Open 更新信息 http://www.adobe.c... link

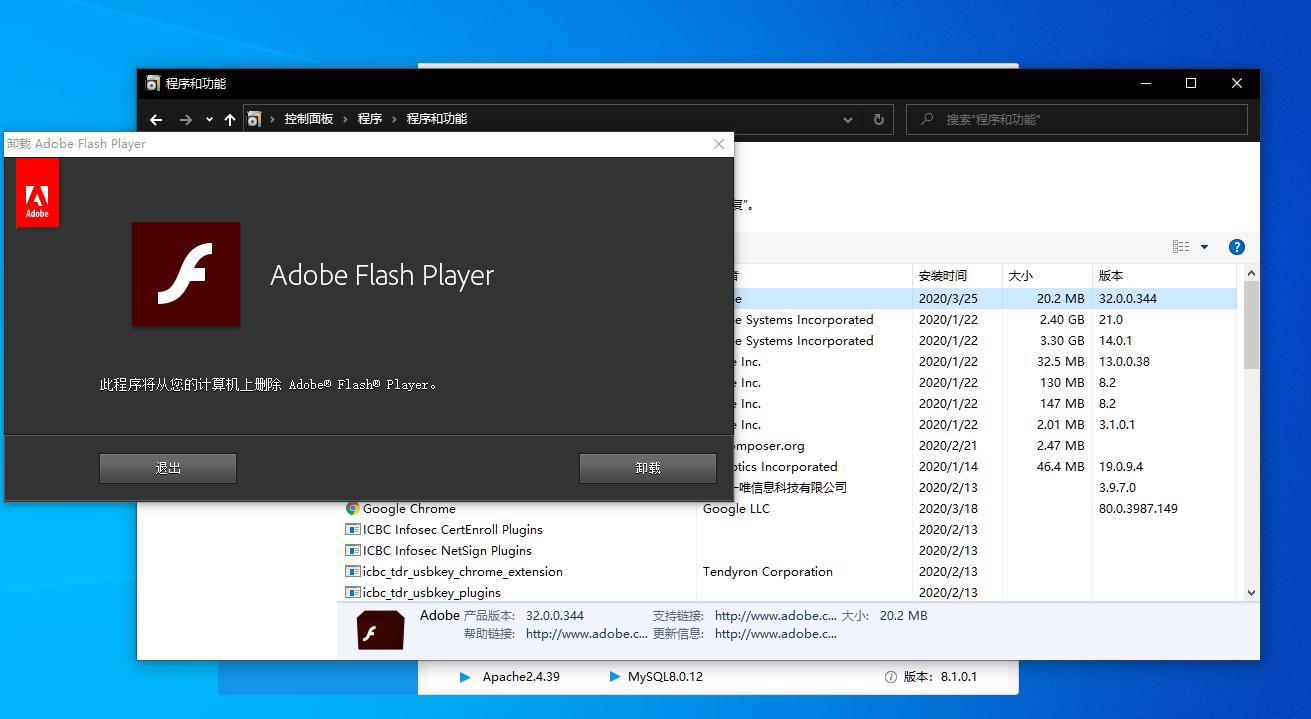(x=775, y=634)
